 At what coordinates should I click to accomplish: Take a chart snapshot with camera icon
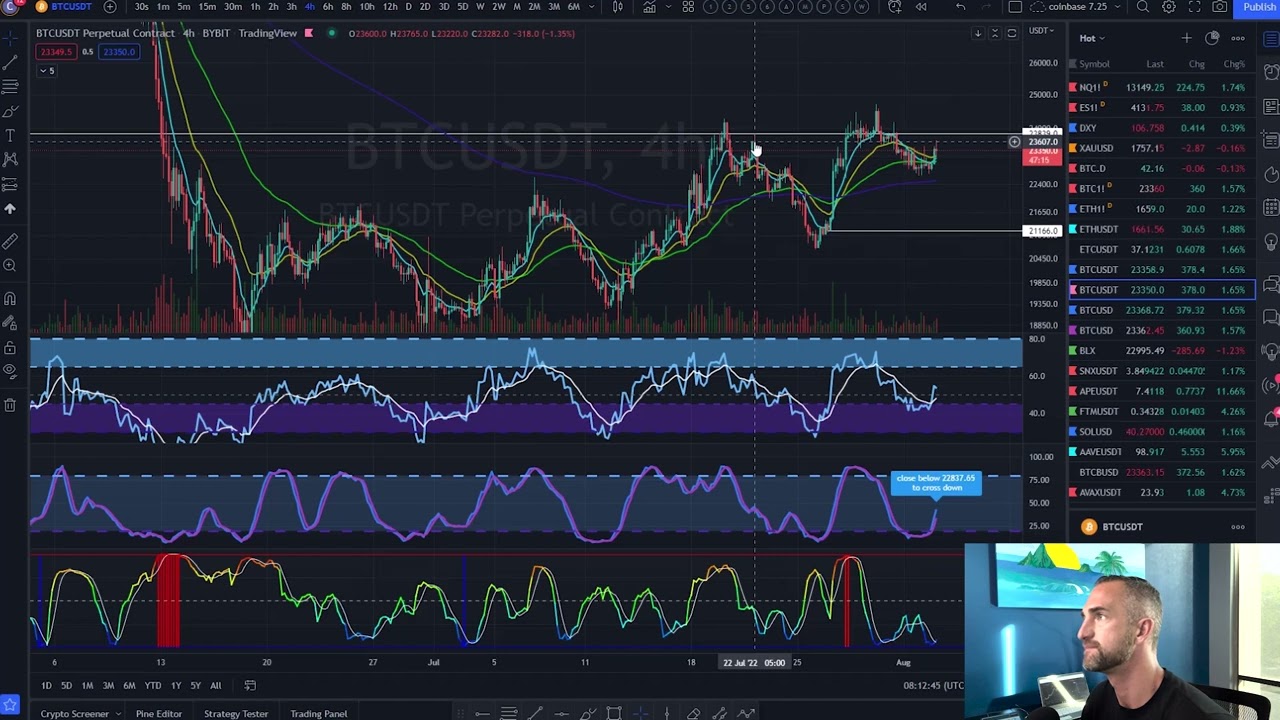click(x=1220, y=7)
